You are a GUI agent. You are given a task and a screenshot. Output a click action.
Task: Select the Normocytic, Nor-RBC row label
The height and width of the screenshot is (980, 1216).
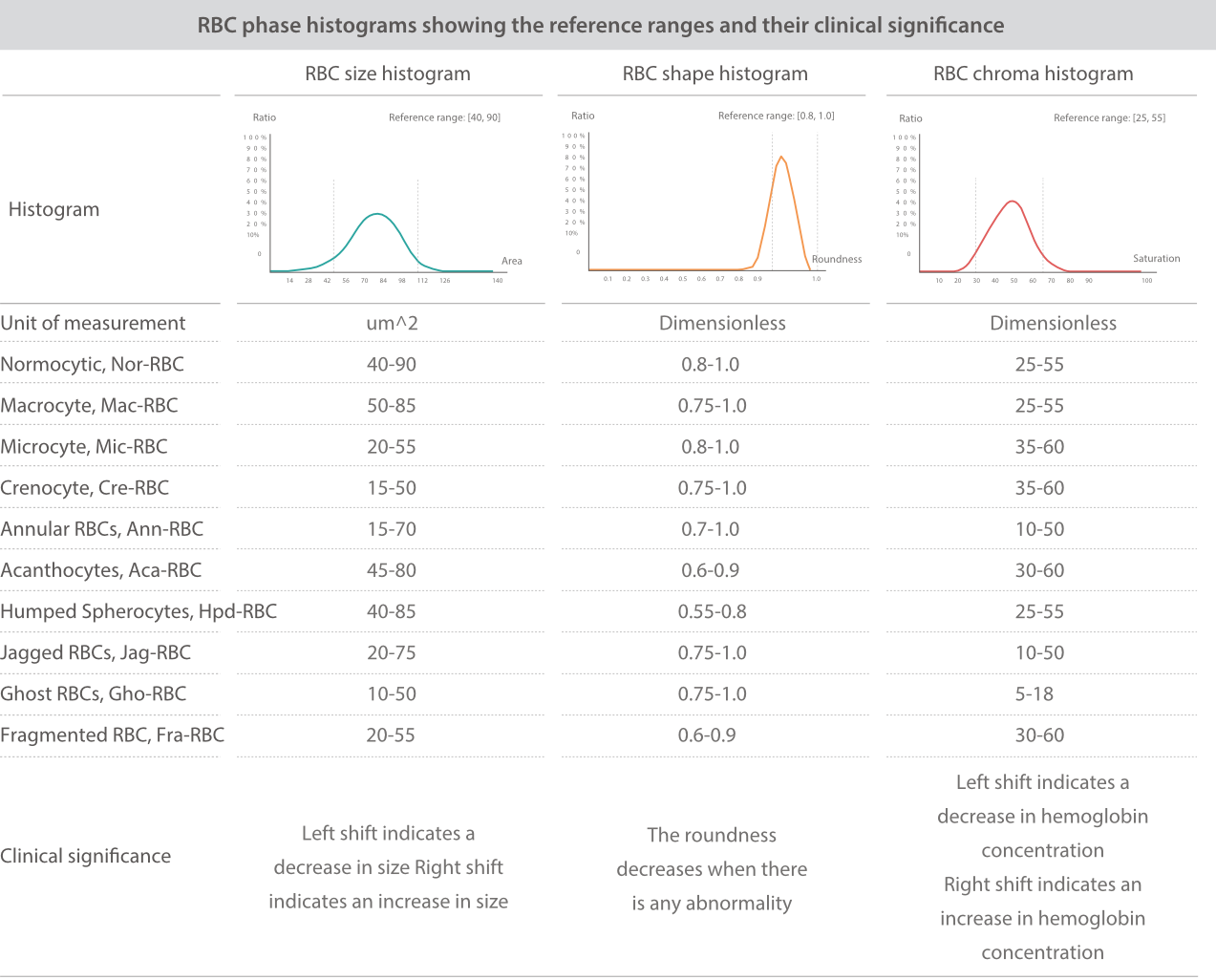[x=93, y=365]
